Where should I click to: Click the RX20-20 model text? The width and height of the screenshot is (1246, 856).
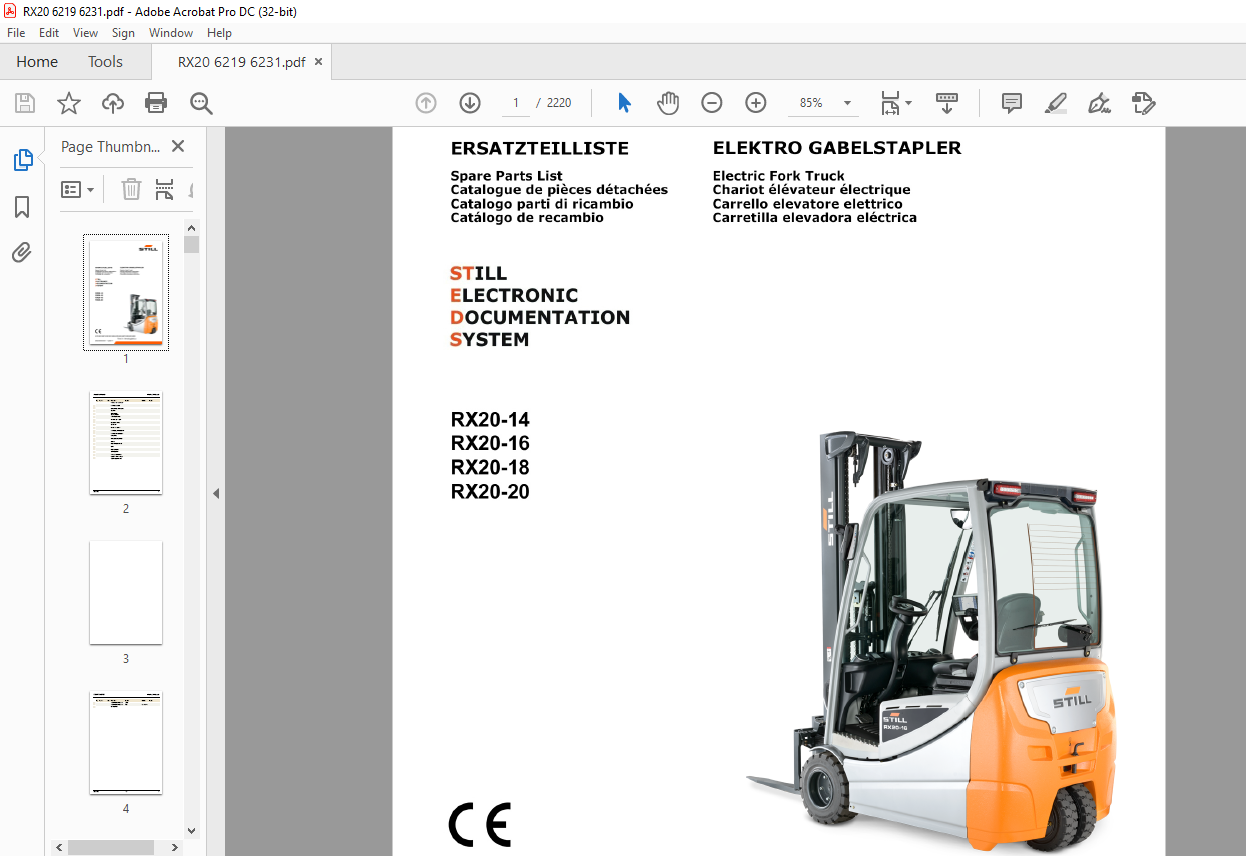(x=490, y=492)
